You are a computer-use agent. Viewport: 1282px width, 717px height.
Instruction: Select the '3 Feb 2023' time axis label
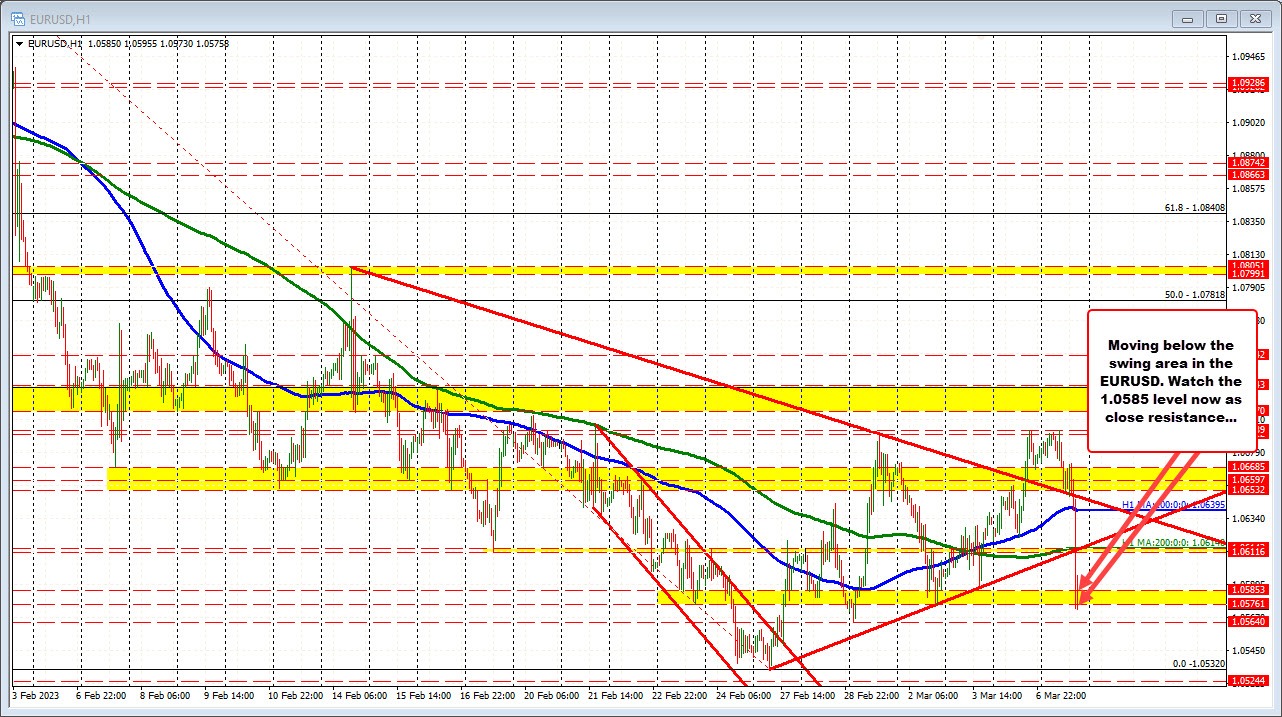(34, 694)
